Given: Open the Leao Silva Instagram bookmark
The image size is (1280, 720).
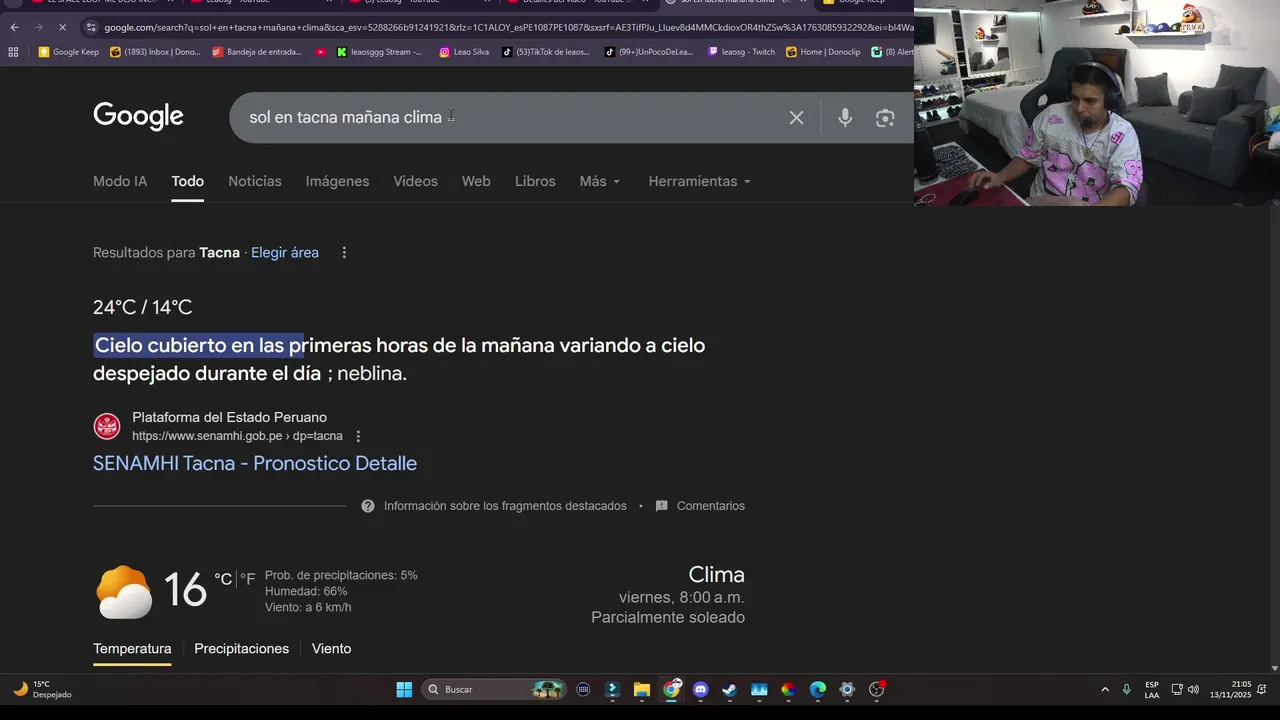Looking at the screenshot, I should click(464, 52).
